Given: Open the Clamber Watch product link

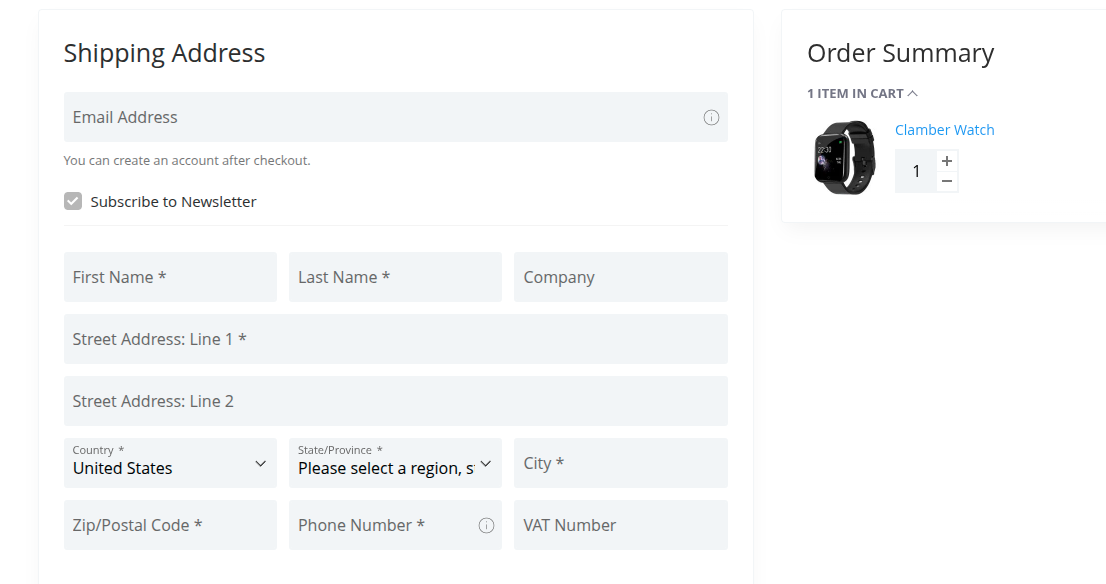Looking at the screenshot, I should 944,130.
